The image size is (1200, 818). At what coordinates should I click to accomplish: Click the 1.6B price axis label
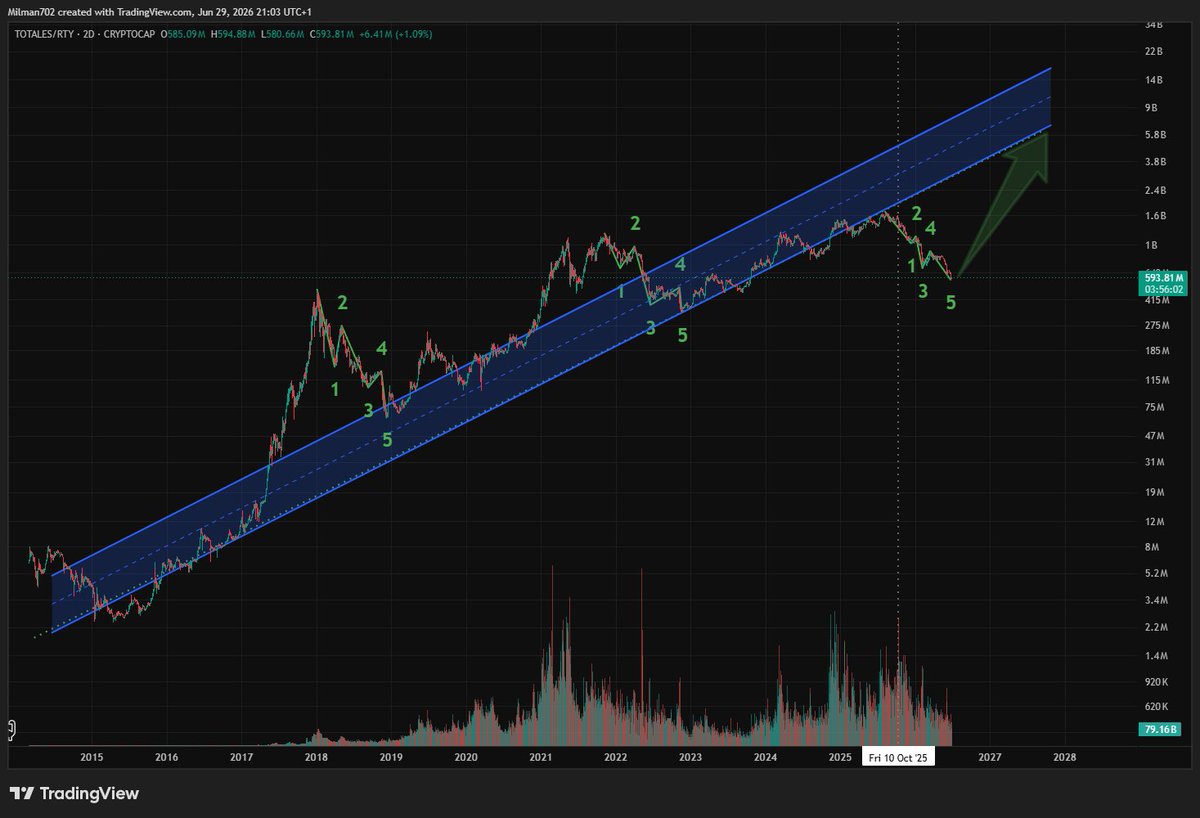(x=1154, y=216)
